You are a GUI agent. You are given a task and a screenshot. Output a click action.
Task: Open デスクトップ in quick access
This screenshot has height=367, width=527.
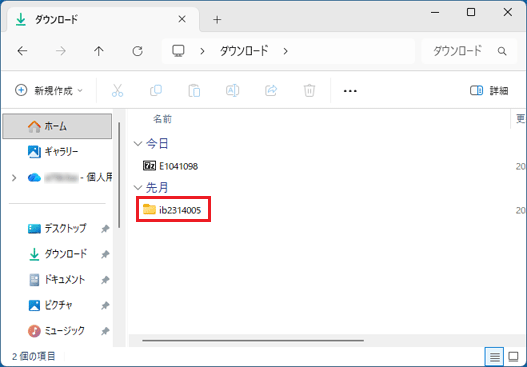tap(57, 229)
